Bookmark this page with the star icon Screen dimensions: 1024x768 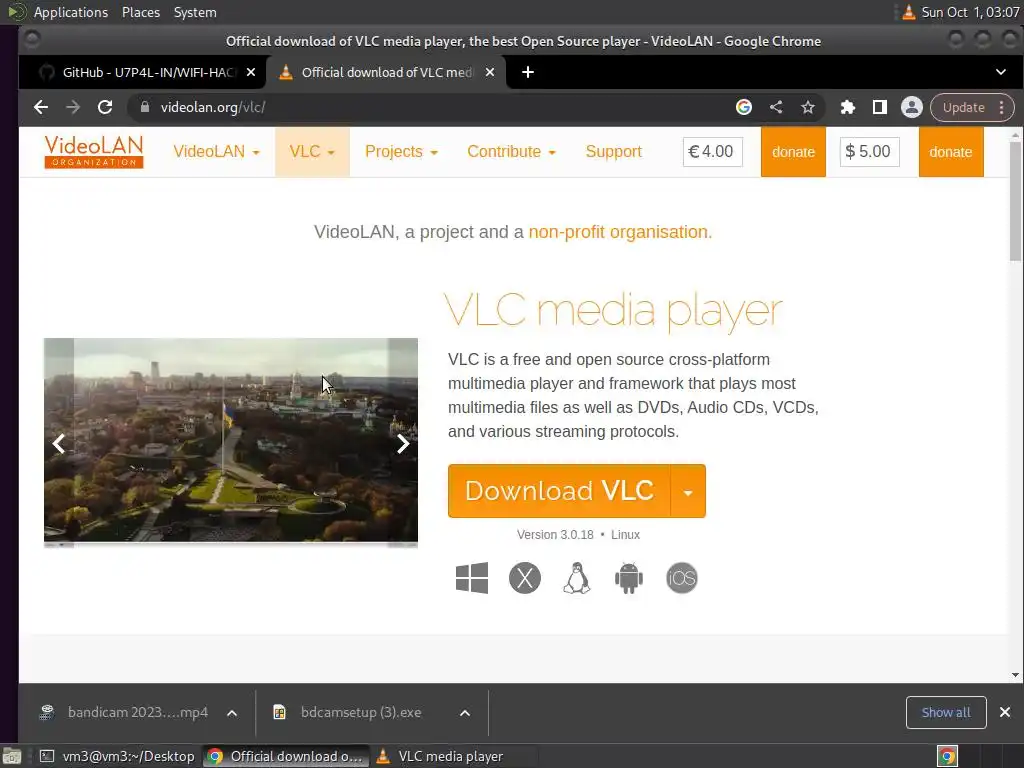pyautogui.click(x=808, y=107)
